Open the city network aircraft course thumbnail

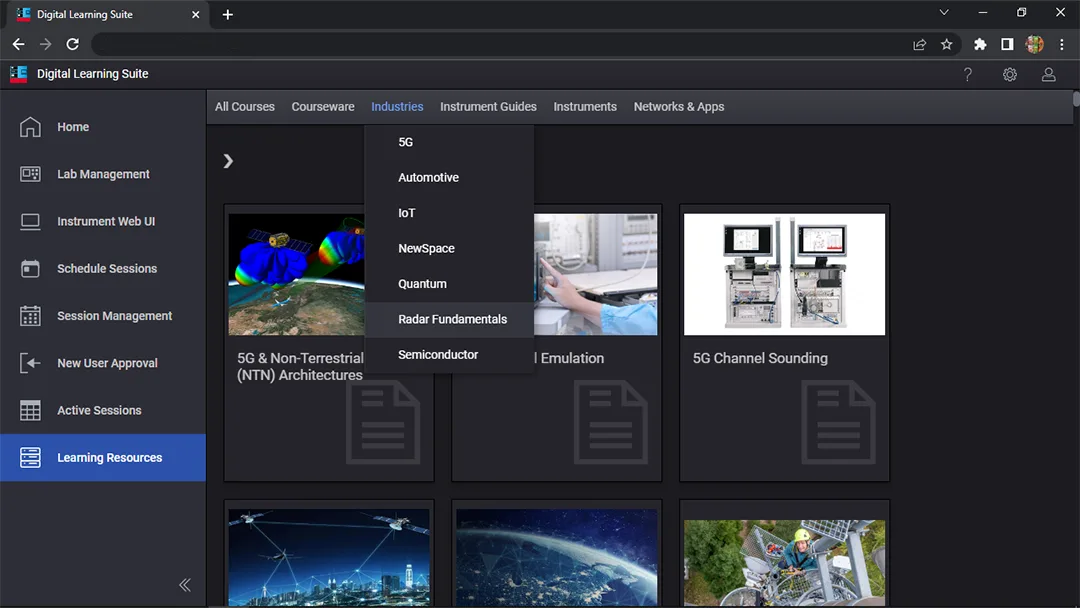tap(329, 558)
